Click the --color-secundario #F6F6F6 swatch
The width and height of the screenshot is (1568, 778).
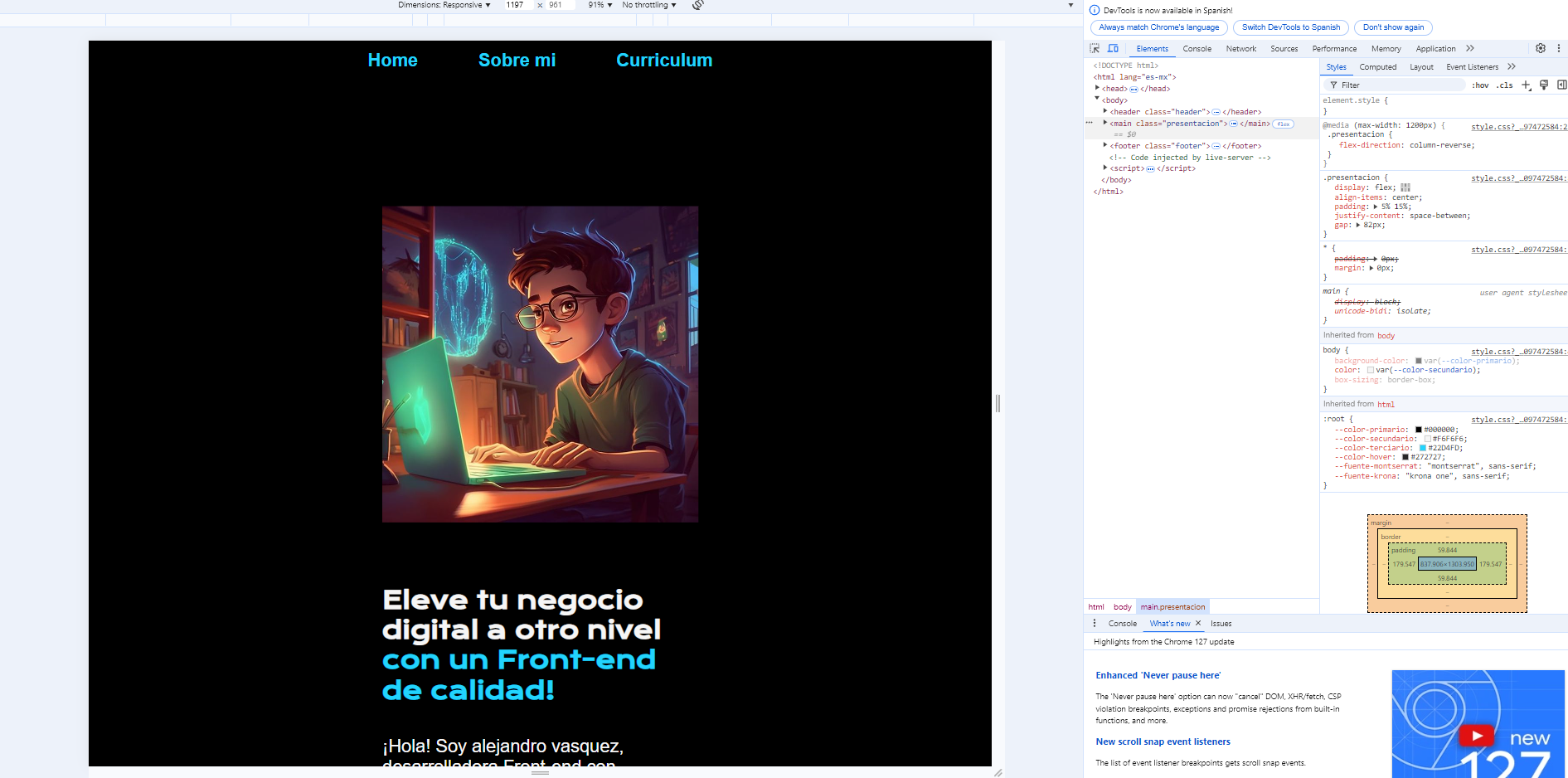coord(1428,439)
